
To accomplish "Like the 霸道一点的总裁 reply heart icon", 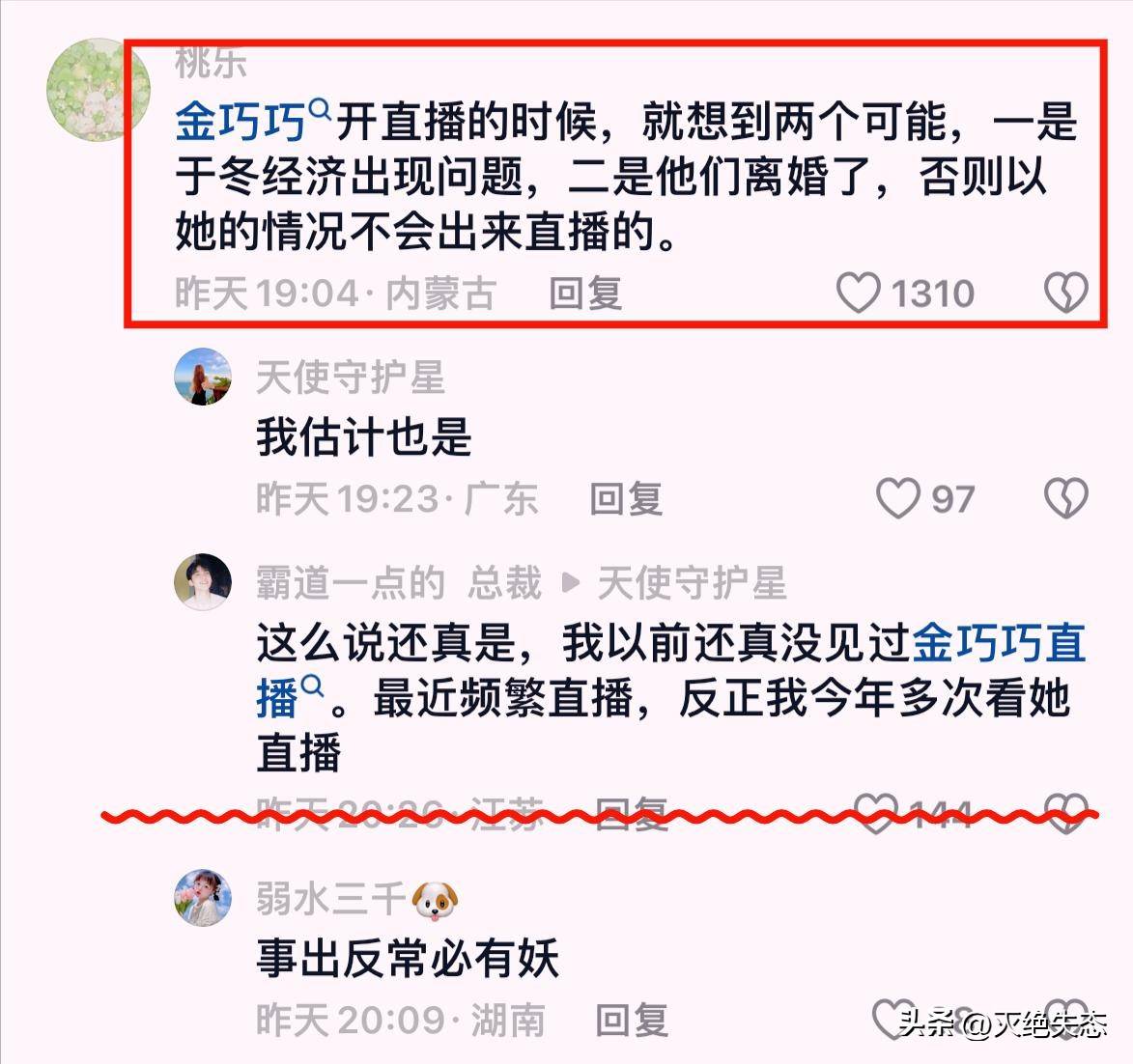I will [876, 813].
